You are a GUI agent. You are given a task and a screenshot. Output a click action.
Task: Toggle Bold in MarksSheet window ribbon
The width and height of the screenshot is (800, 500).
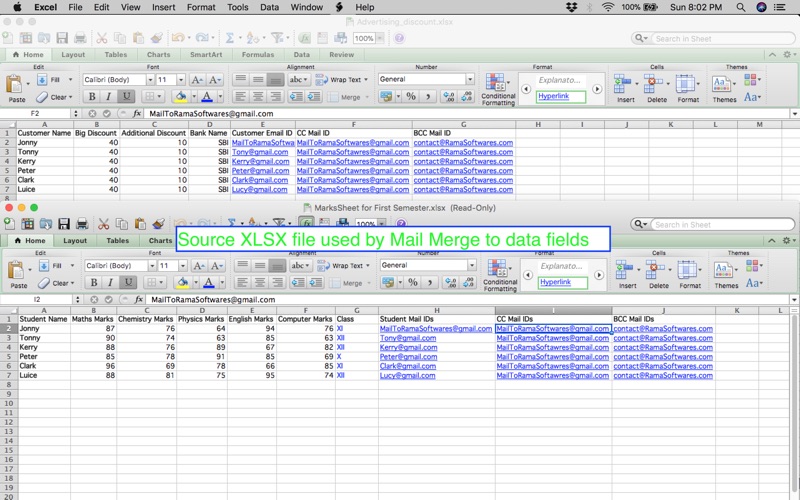tap(94, 282)
